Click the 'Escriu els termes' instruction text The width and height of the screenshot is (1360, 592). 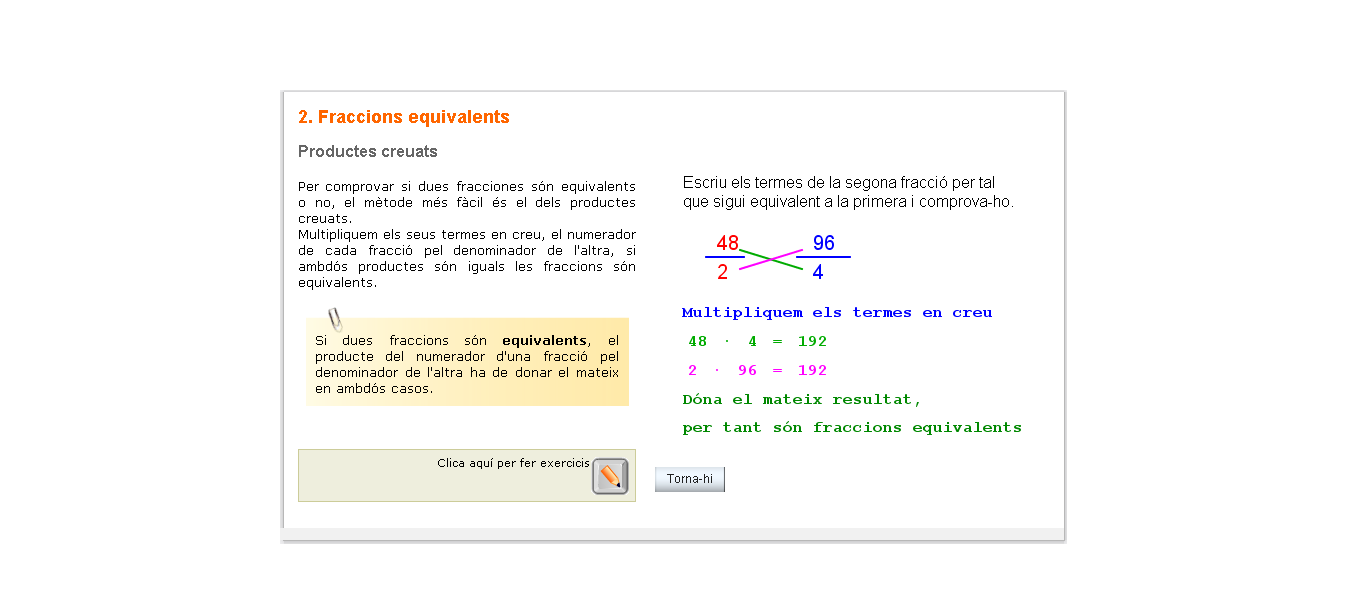[847, 192]
